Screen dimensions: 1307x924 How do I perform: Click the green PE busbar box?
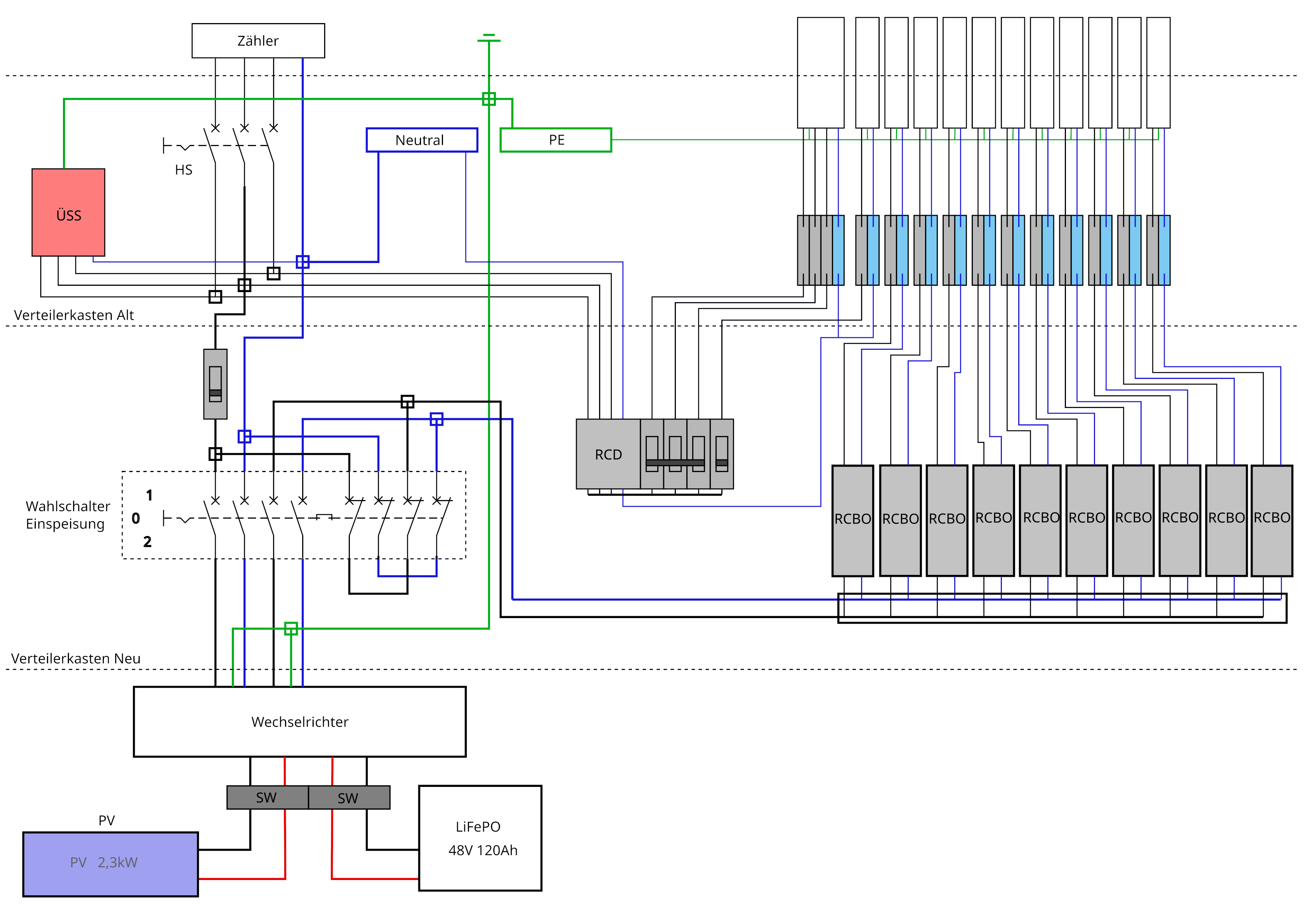click(x=556, y=140)
